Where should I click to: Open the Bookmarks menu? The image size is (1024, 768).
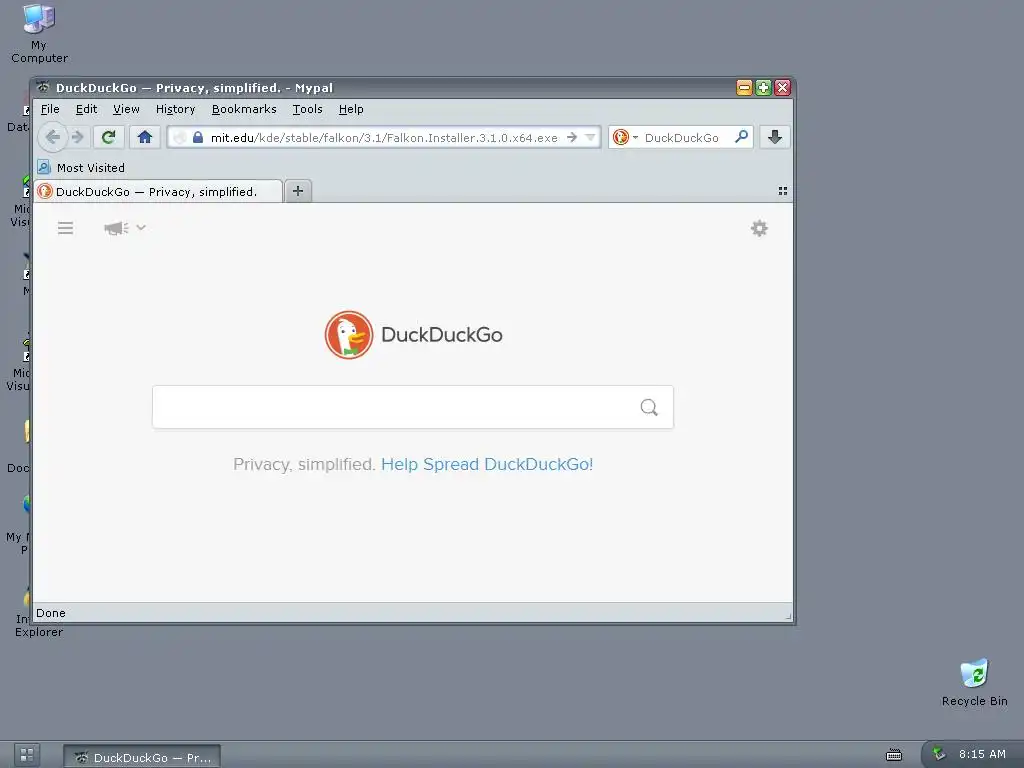click(x=244, y=109)
